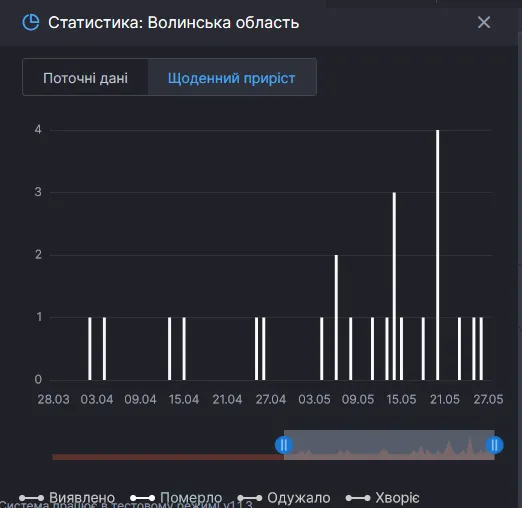Click the left range slider handle
522x508 pixels.
pos(284,445)
